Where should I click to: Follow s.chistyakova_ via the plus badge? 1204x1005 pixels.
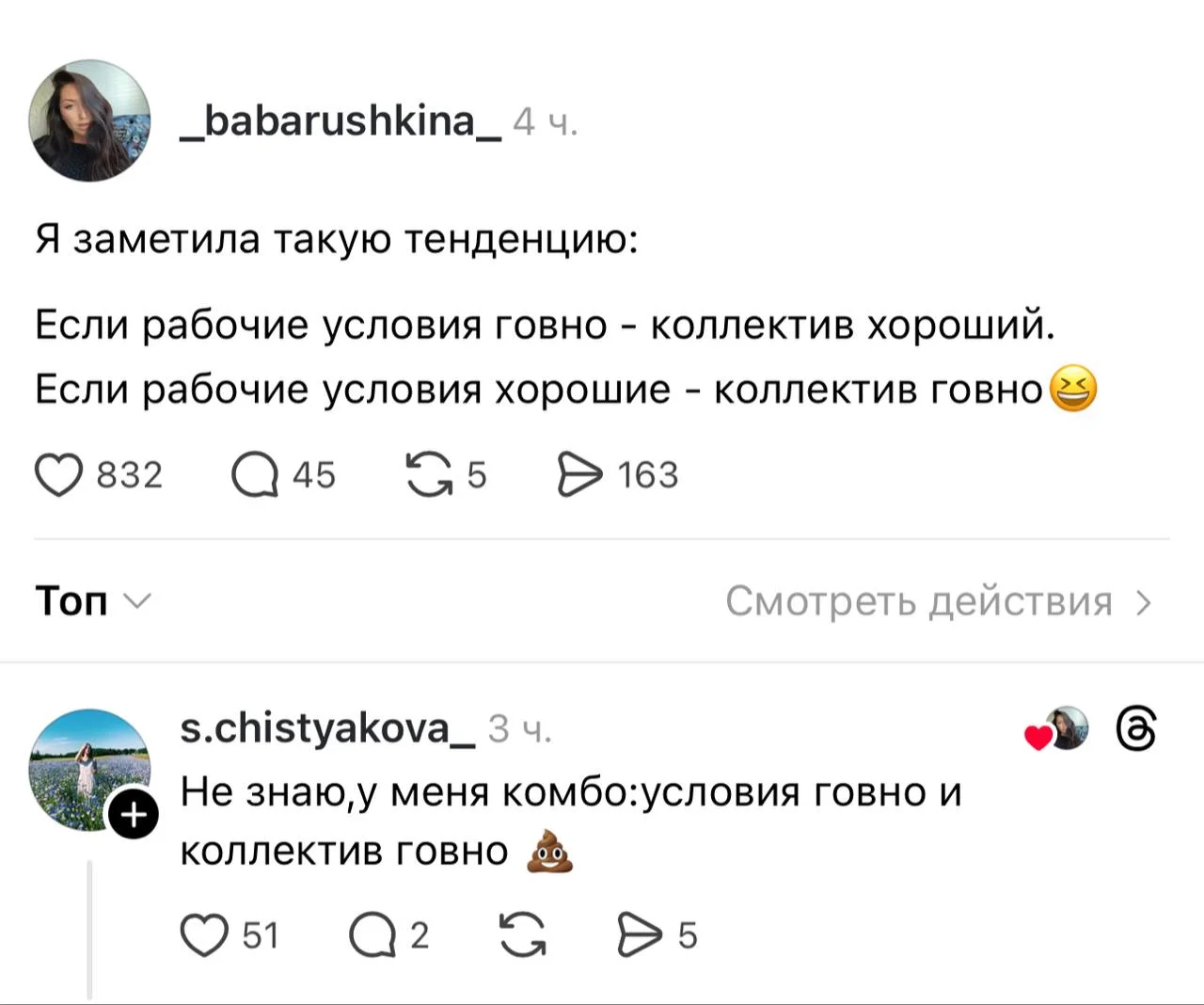(x=134, y=813)
